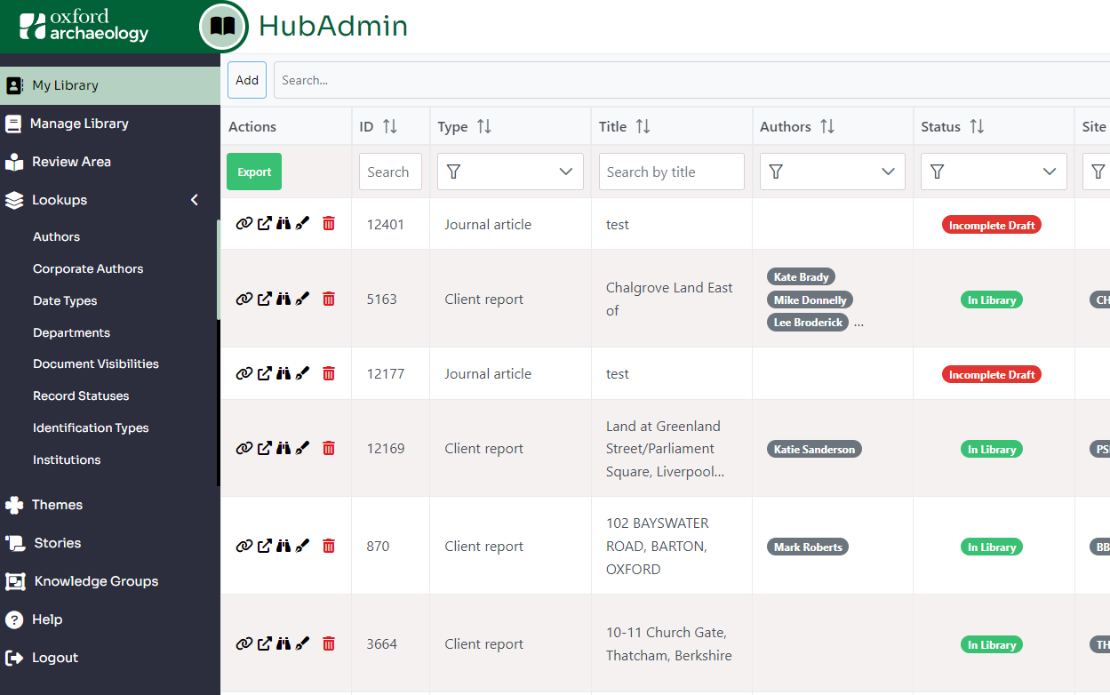
Task: Click the Mark Roberts author tag
Action: click(808, 546)
